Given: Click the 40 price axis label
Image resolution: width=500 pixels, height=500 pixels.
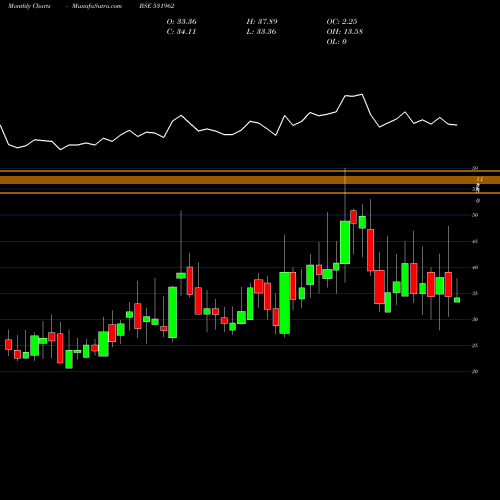Looking at the screenshot, I should tap(475, 267).
